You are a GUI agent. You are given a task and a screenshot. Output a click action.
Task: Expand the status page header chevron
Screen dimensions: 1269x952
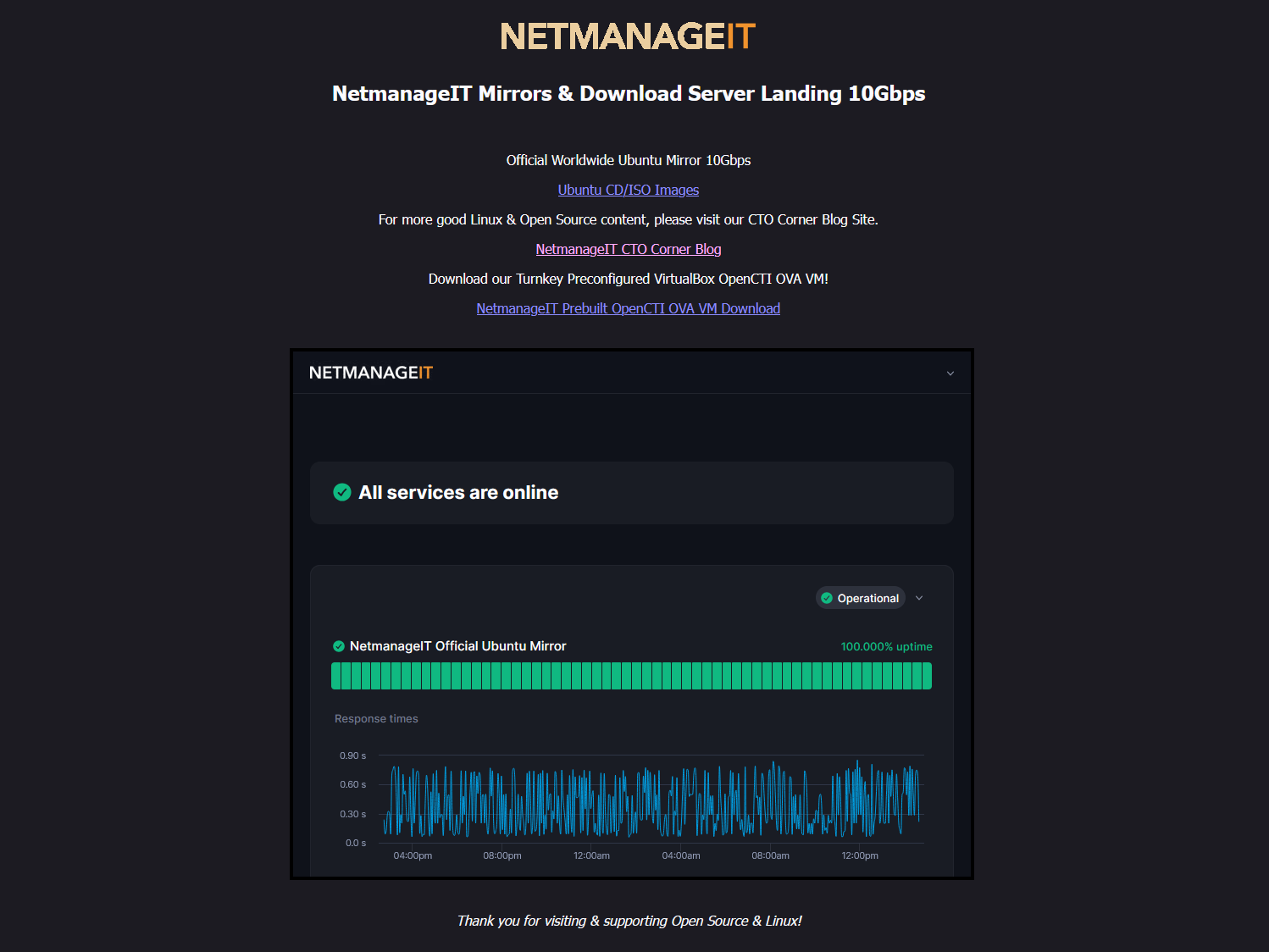pos(950,374)
